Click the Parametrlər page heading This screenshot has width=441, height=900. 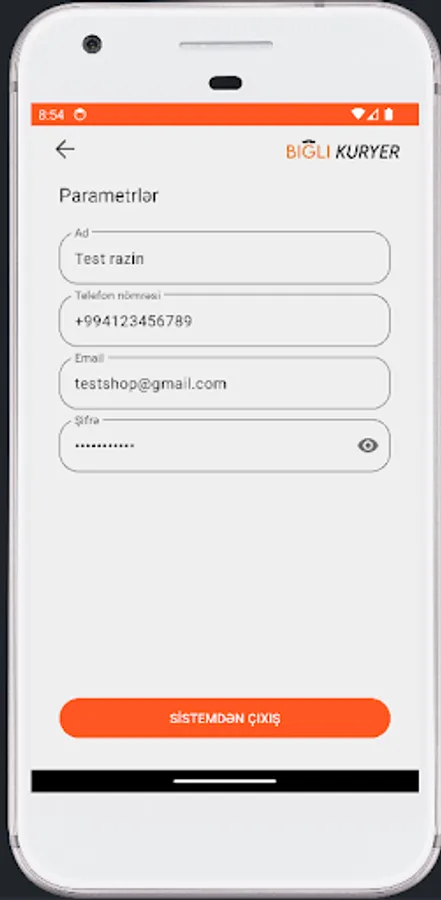[109, 196]
